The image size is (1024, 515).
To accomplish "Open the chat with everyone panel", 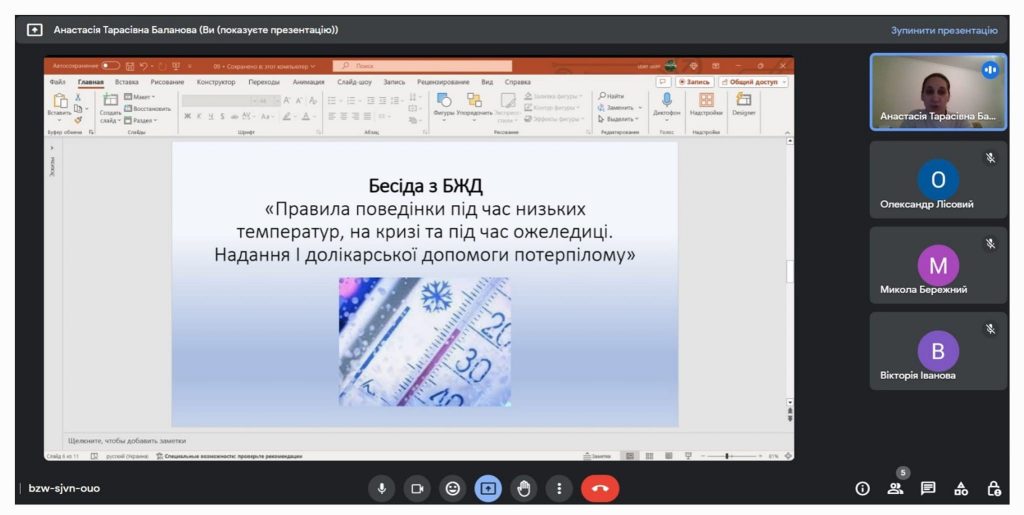I will tap(928, 488).
